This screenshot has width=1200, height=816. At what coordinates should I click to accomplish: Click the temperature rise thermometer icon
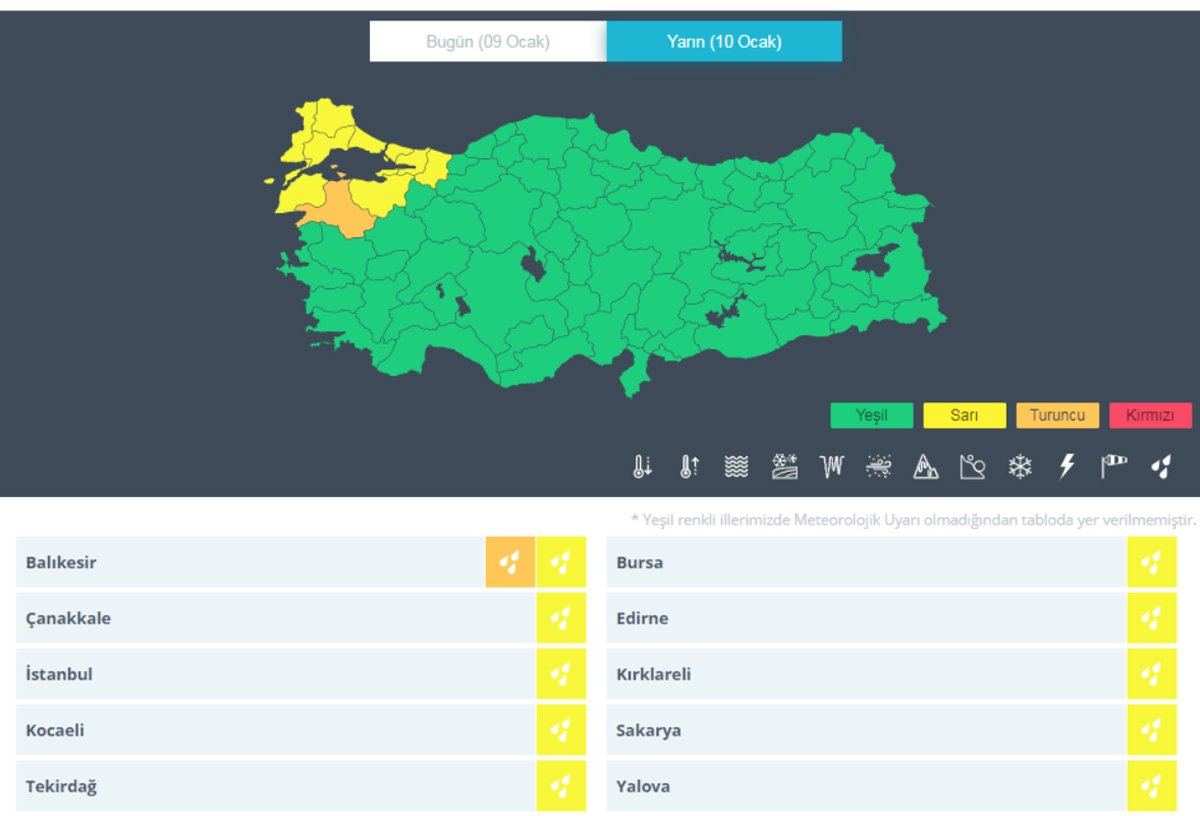(x=689, y=466)
